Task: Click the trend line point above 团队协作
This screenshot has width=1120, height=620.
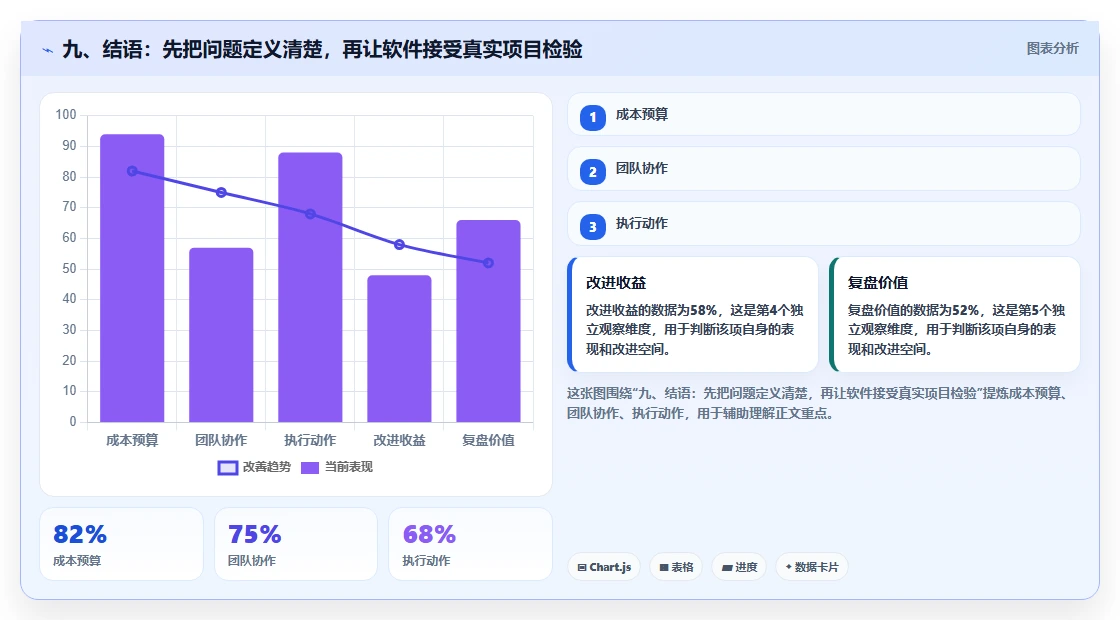Action: coord(221,192)
